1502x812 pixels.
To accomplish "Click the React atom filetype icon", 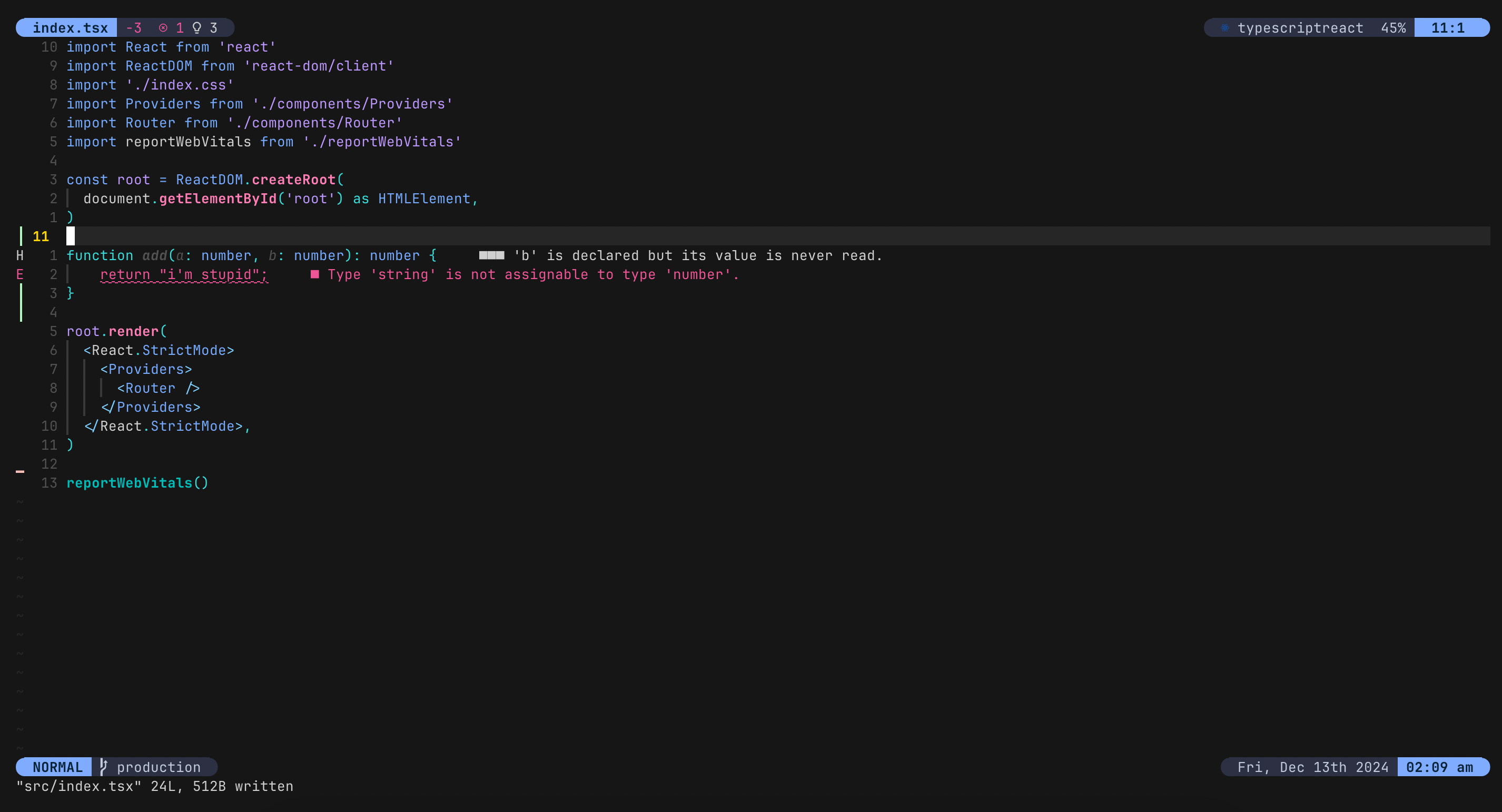I will [x=1224, y=28].
